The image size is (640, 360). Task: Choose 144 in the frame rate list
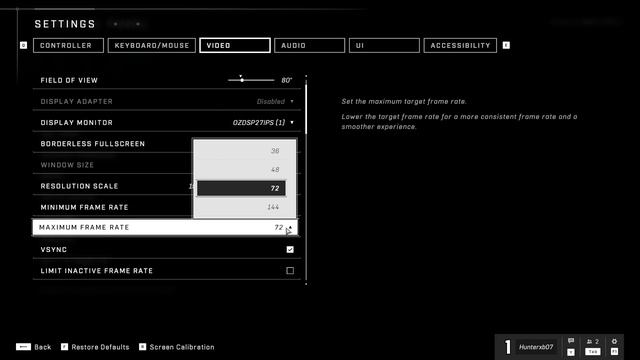point(241,207)
